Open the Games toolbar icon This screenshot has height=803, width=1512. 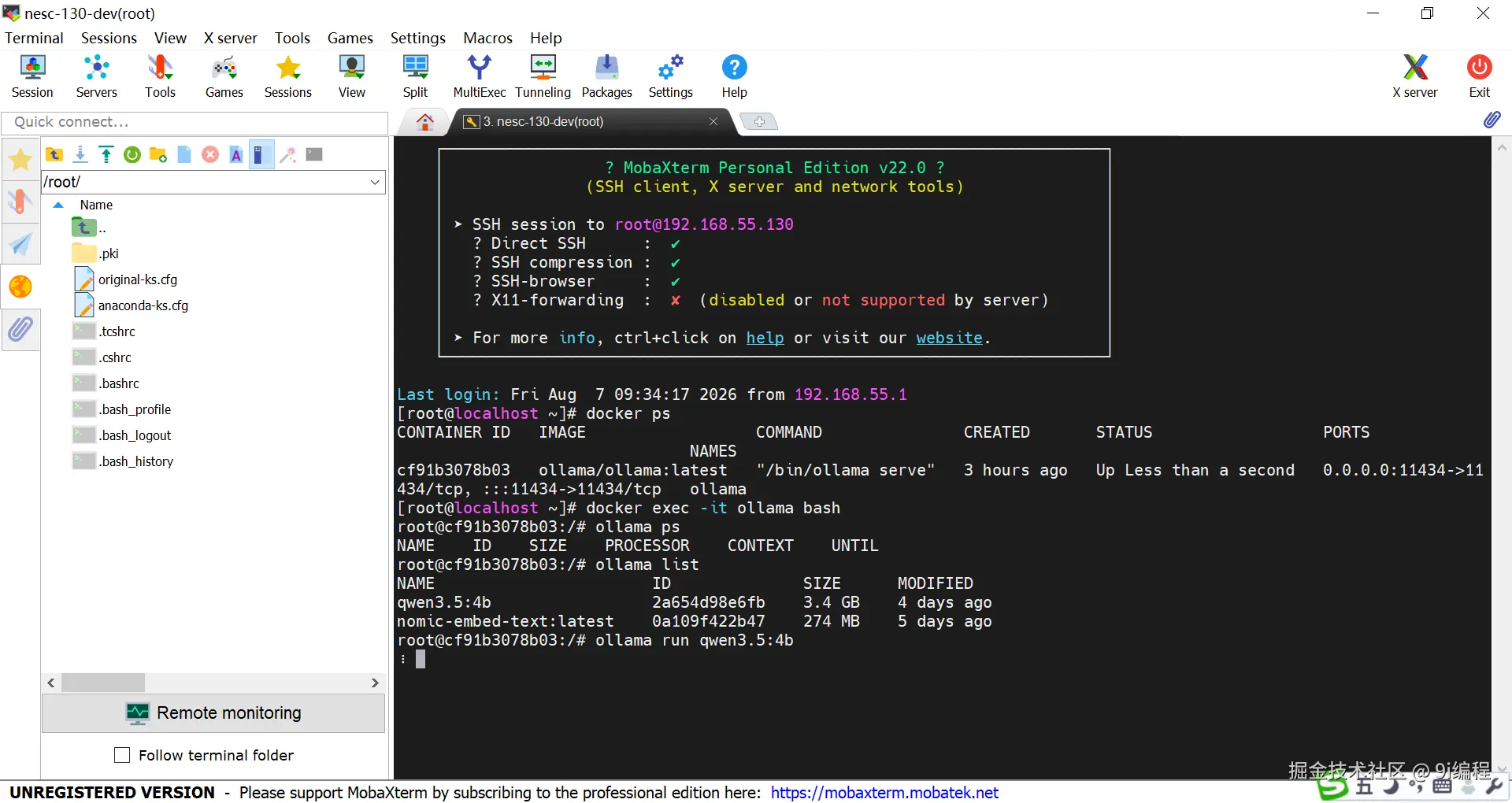click(x=224, y=76)
